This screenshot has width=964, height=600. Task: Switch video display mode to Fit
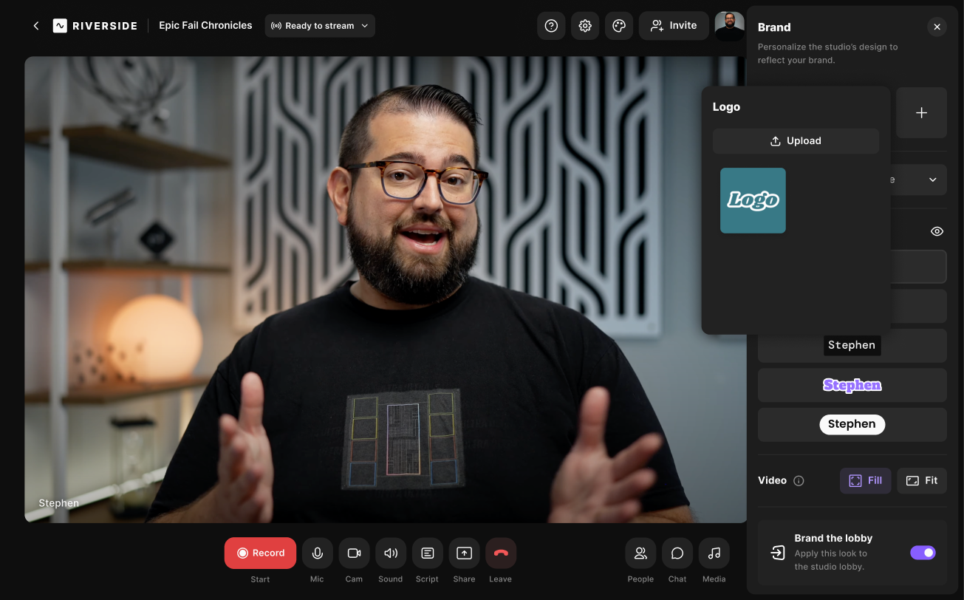coord(920,480)
